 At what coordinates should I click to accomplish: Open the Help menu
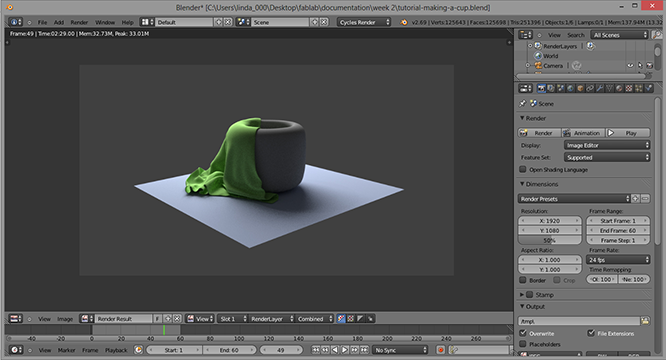(x=127, y=22)
